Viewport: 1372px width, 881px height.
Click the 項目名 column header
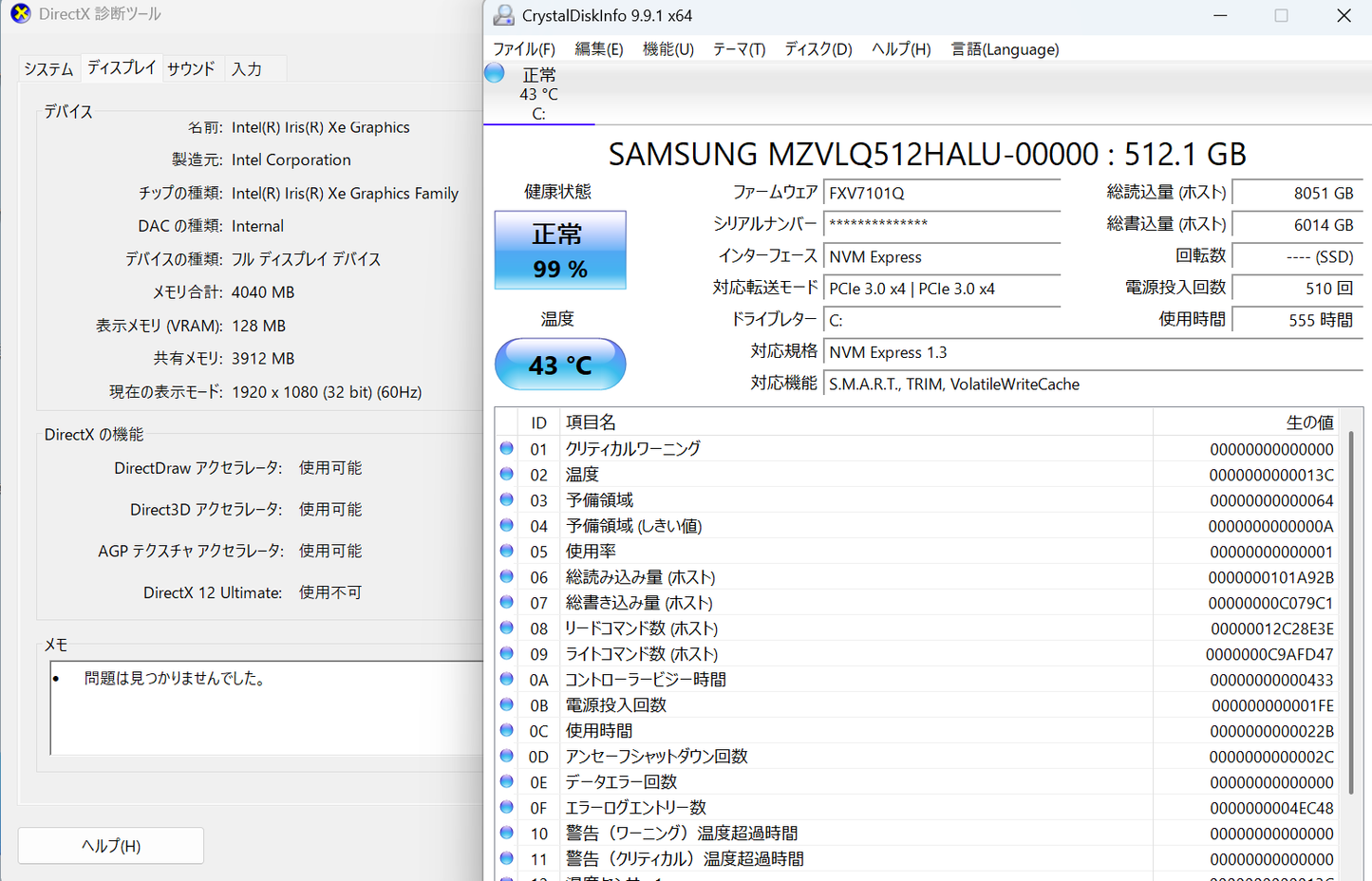pyautogui.click(x=857, y=422)
